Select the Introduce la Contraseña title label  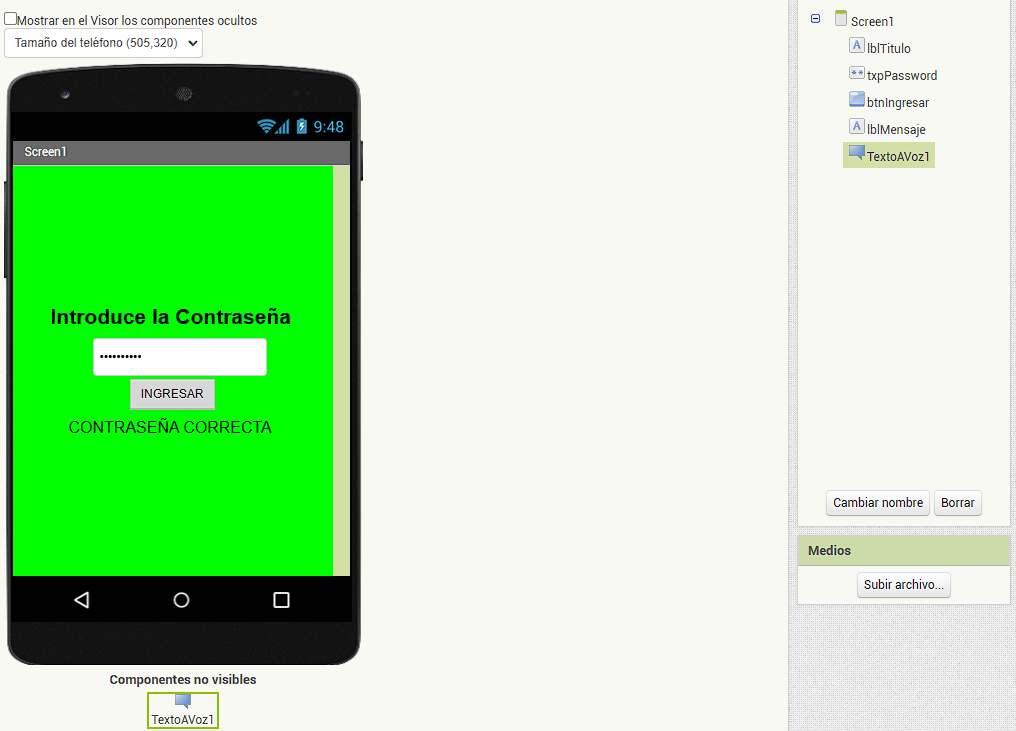click(171, 317)
